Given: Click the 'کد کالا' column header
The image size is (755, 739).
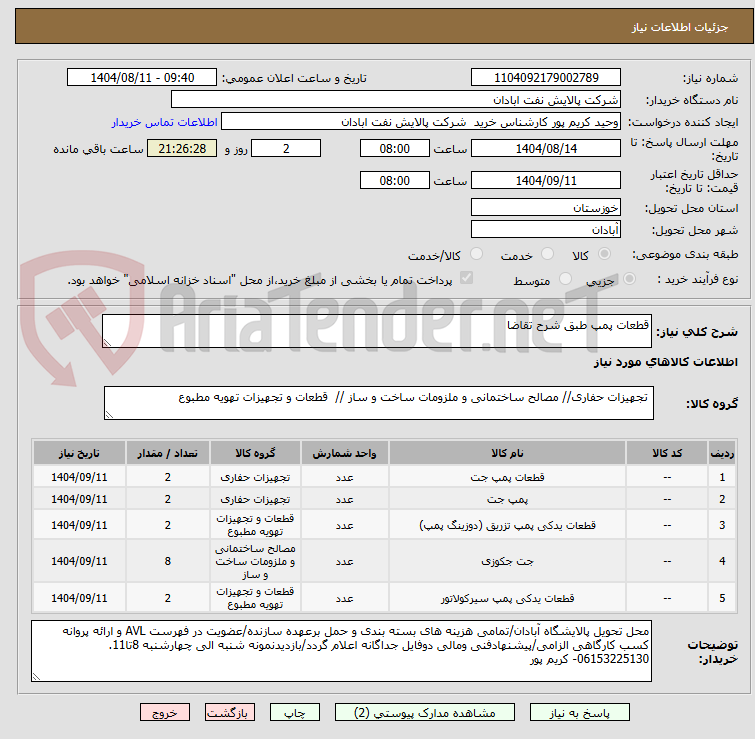Looking at the screenshot, I should 667,453.
